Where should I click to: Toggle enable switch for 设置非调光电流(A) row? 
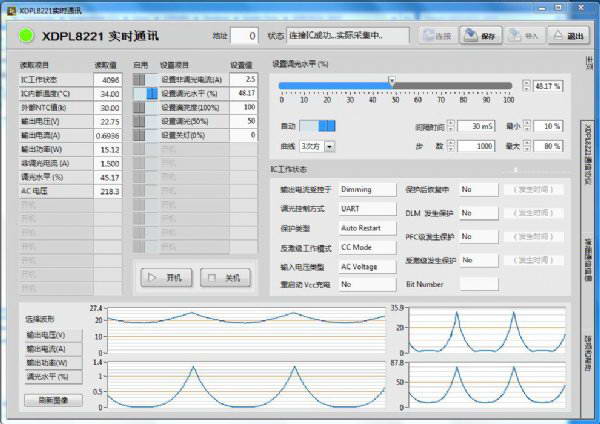click(x=145, y=80)
